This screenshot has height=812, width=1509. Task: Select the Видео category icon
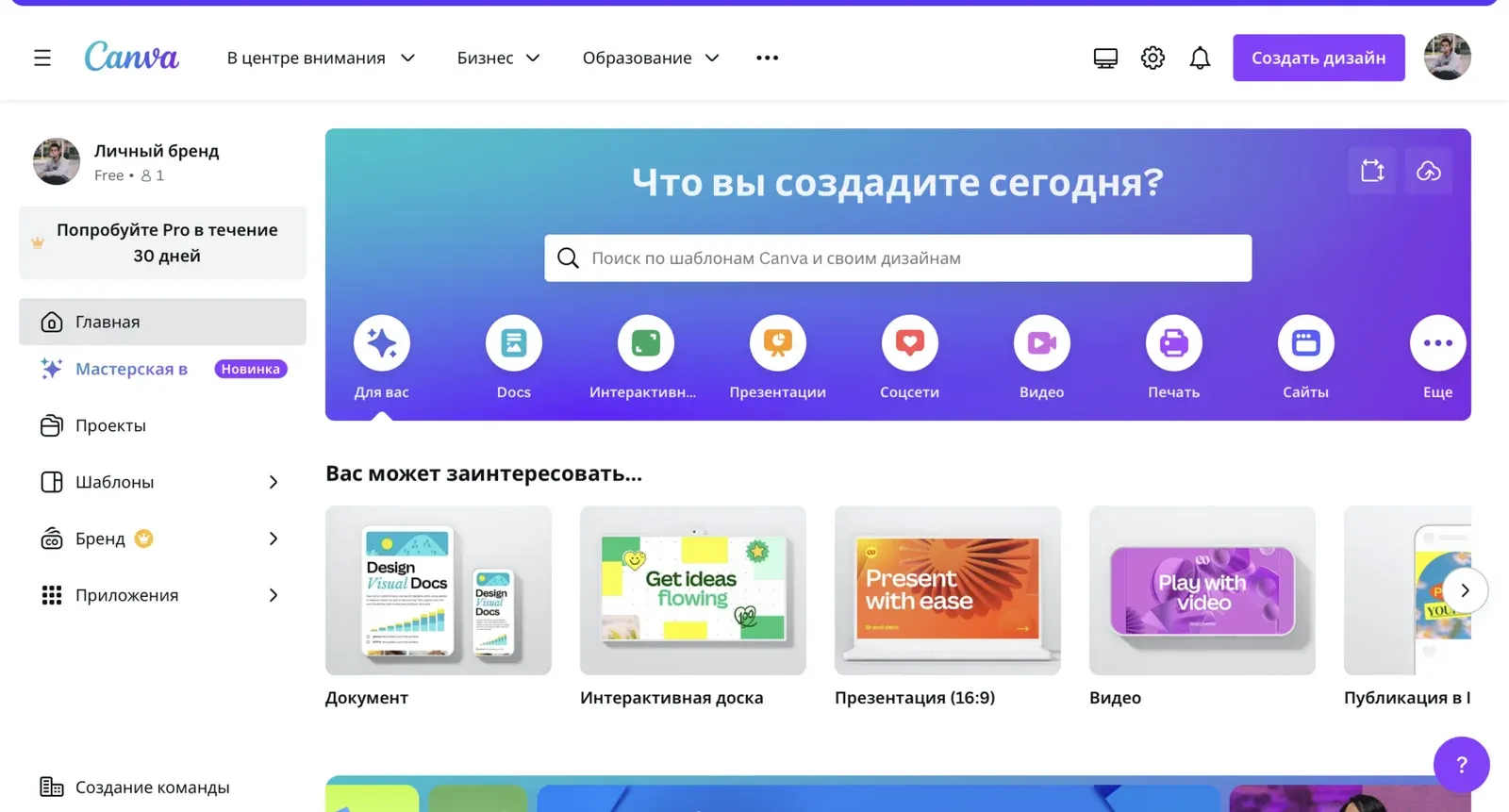pyautogui.click(x=1042, y=342)
